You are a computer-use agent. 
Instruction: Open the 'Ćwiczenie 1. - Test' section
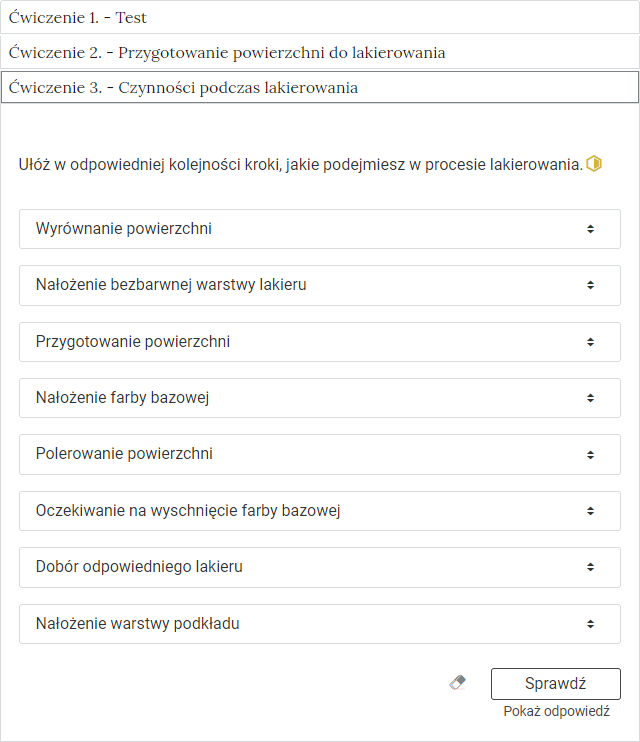coord(320,18)
